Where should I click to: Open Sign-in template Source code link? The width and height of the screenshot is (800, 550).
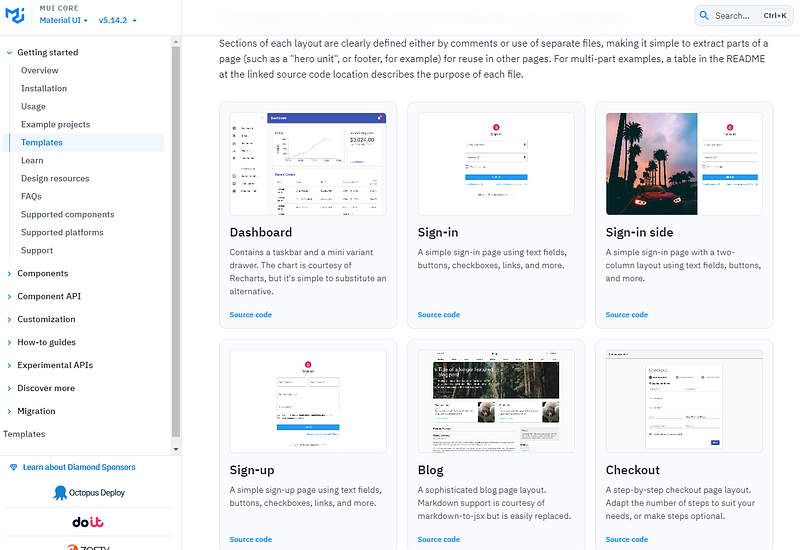click(439, 315)
